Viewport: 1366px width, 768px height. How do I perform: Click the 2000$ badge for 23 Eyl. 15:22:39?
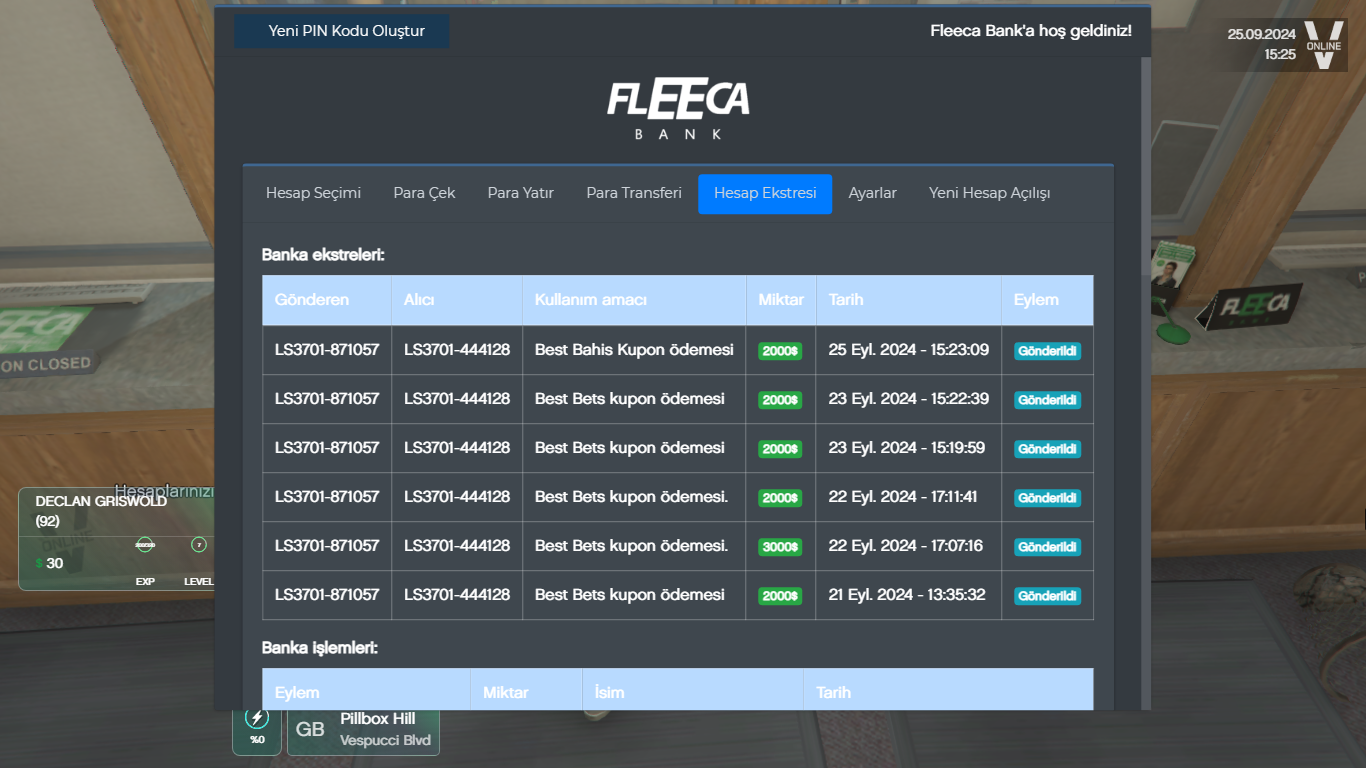pos(780,400)
